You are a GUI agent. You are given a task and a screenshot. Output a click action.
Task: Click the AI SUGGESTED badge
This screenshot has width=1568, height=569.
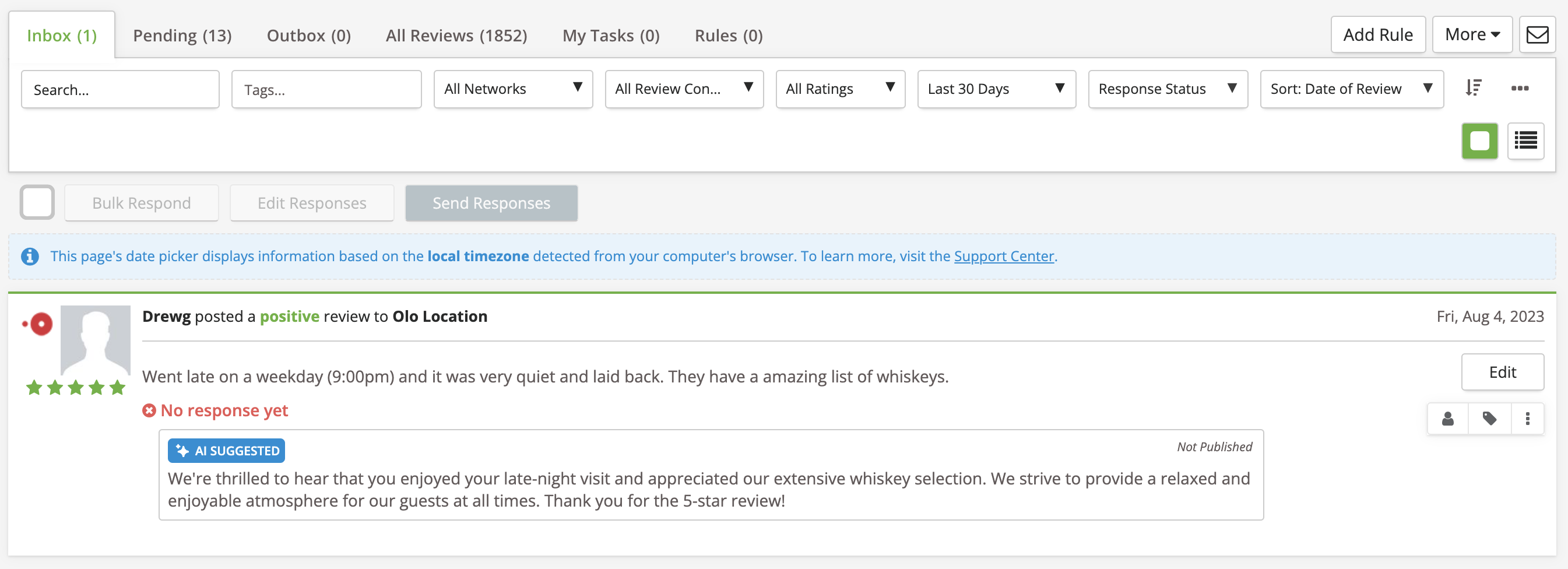click(x=226, y=450)
